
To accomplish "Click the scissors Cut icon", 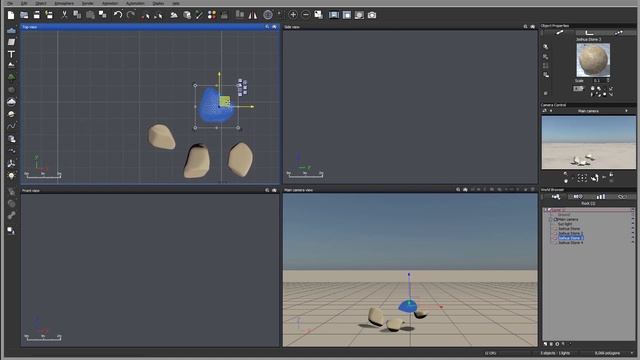I will [x=64, y=15].
